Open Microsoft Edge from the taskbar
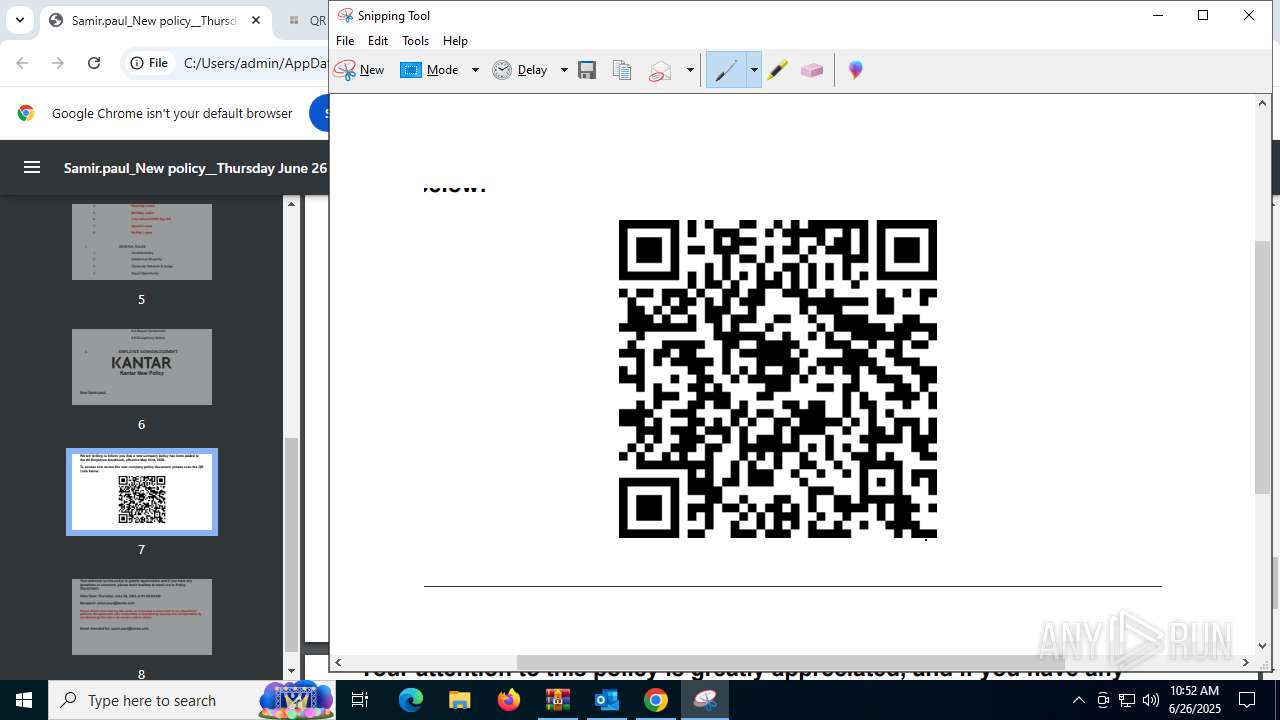Screen dimensions: 1280x720 point(411,700)
